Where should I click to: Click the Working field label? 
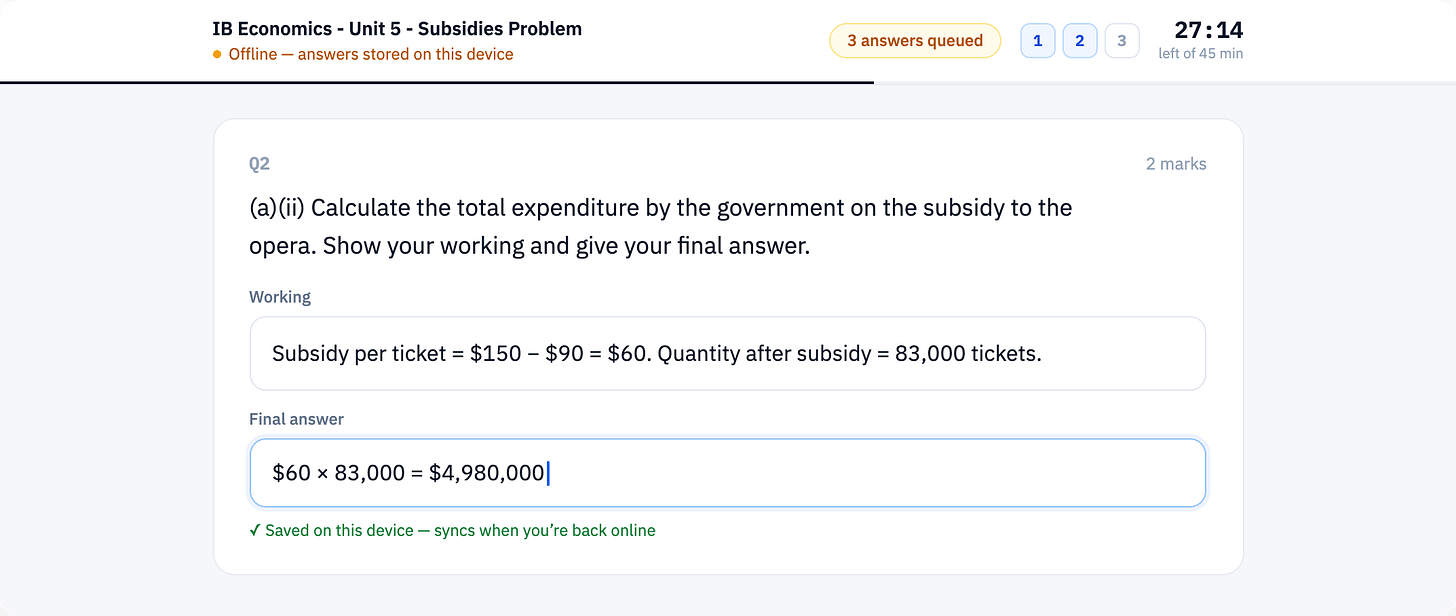click(x=280, y=297)
